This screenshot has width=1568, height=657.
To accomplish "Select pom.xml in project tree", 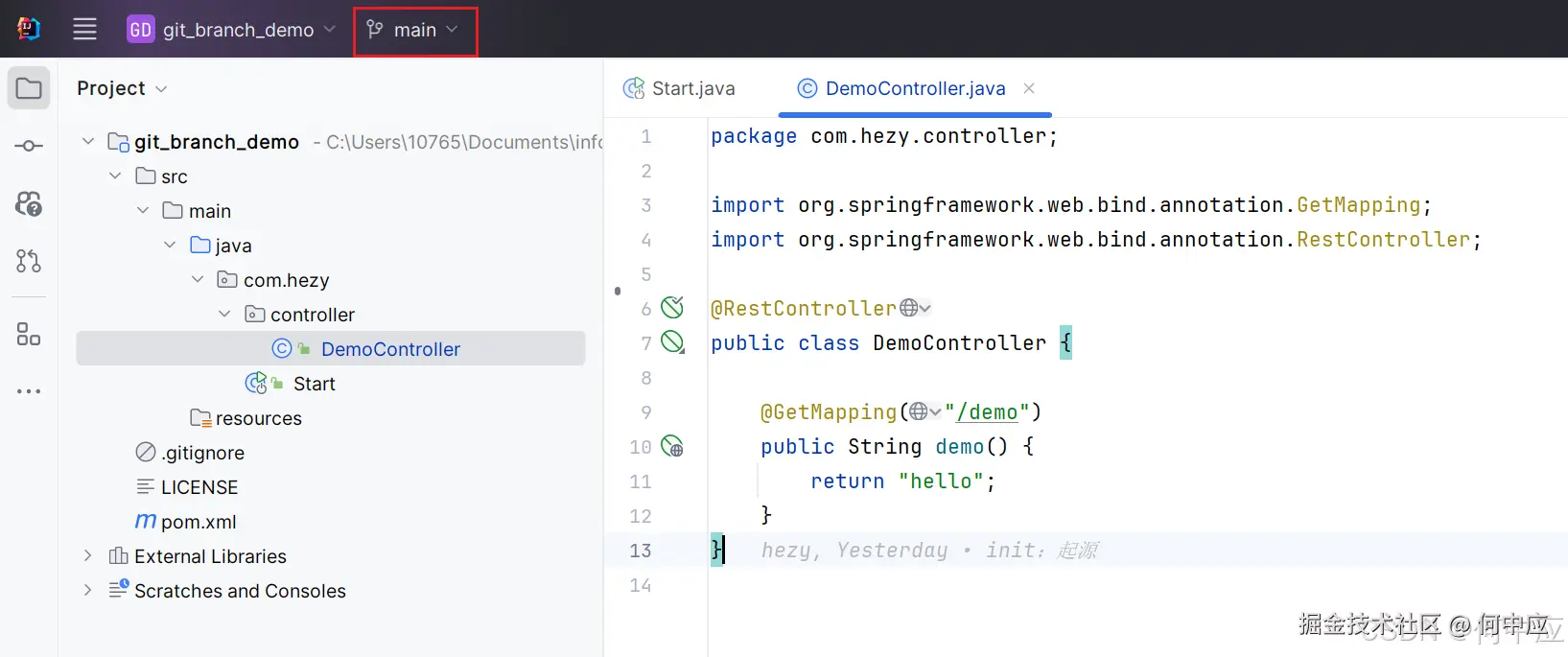I will pyautogui.click(x=198, y=522).
